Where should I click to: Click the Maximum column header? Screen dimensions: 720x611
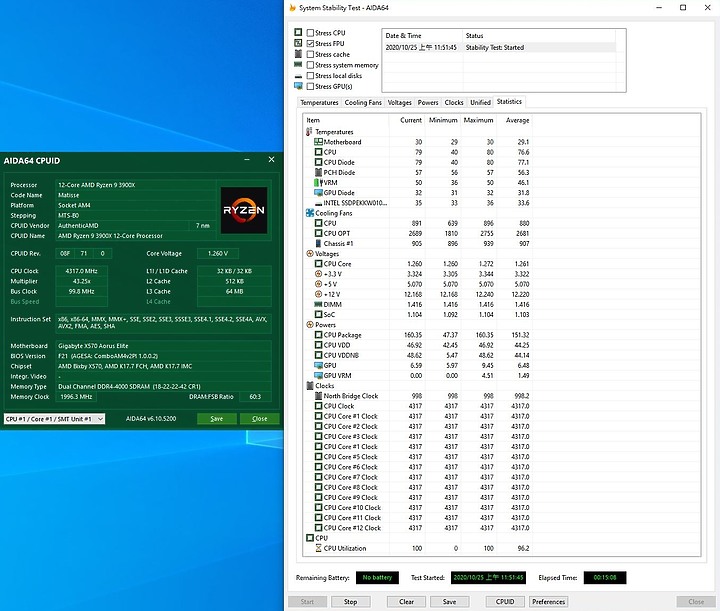point(478,120)
